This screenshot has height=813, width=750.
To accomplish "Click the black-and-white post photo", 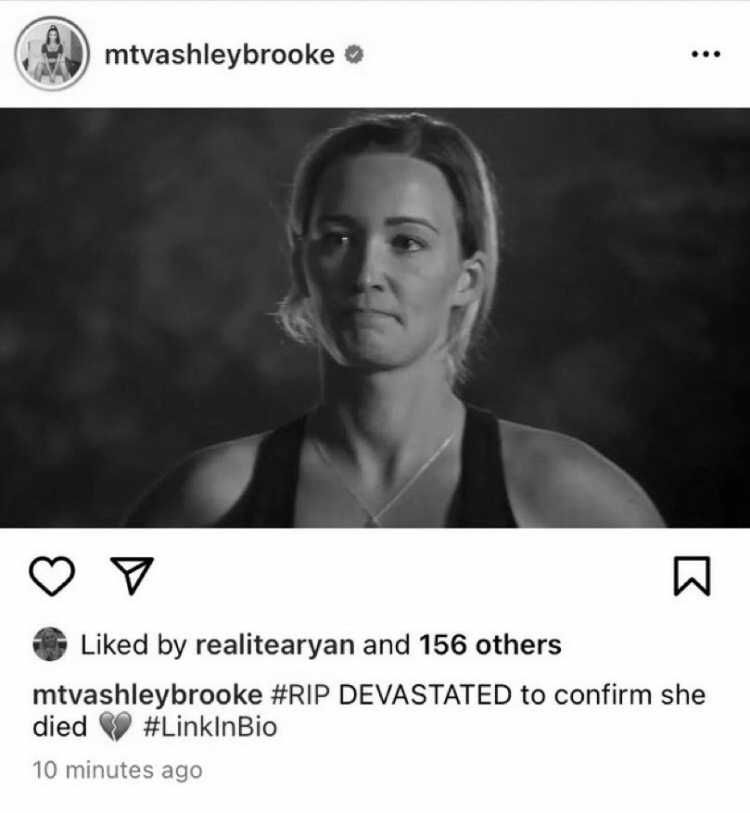I will 375,318.
